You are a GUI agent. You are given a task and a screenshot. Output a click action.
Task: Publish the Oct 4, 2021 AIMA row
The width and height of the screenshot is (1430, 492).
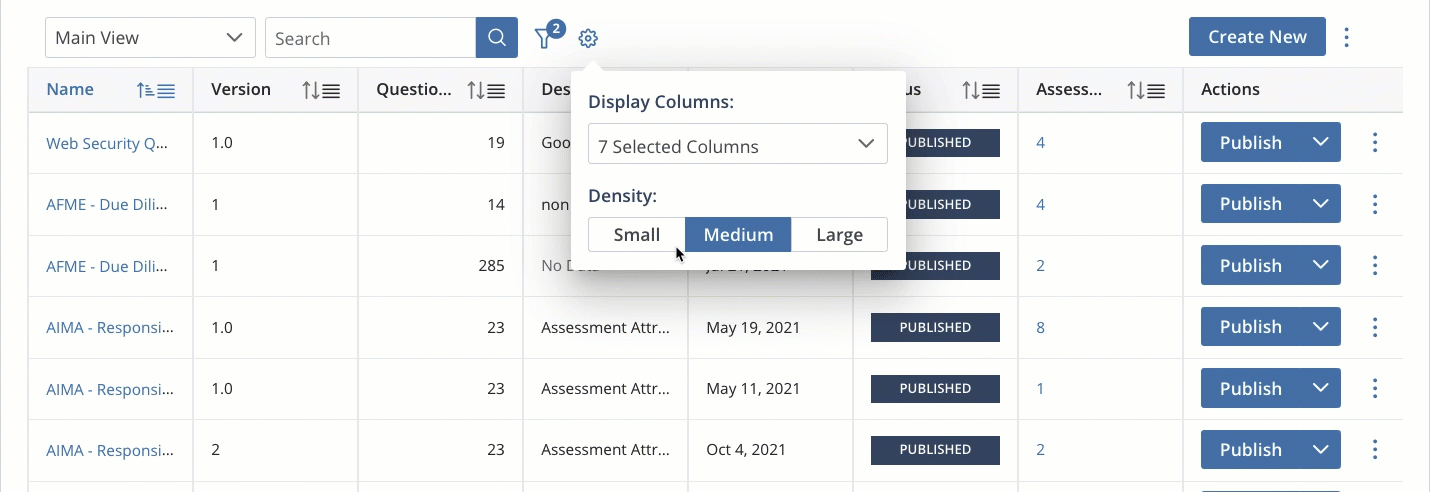(1251, 450)
